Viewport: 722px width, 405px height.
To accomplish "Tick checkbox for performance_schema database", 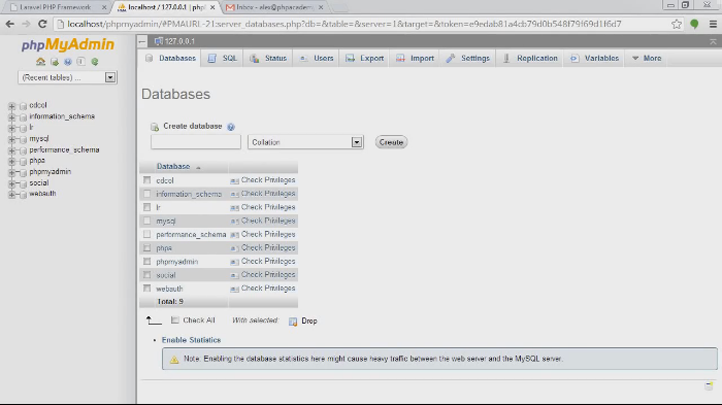I will pos(147,234).
